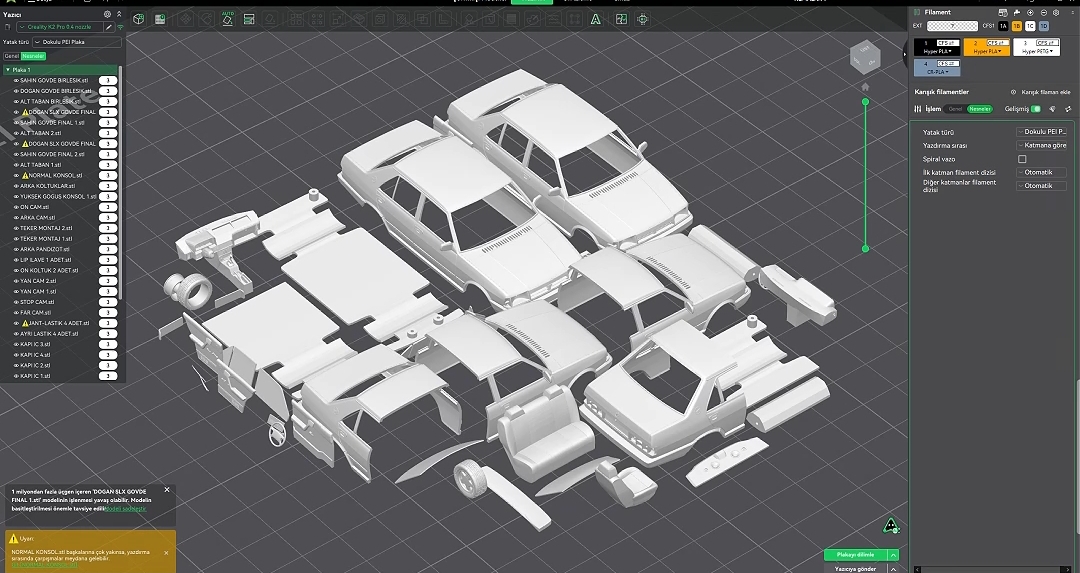Open parameter search icon beside Gelişmiş
1080x573 pixels.
point(1052,109)
